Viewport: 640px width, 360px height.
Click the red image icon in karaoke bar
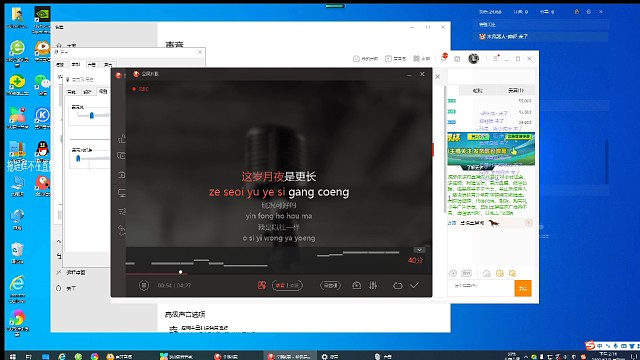(x=262, y=285)
